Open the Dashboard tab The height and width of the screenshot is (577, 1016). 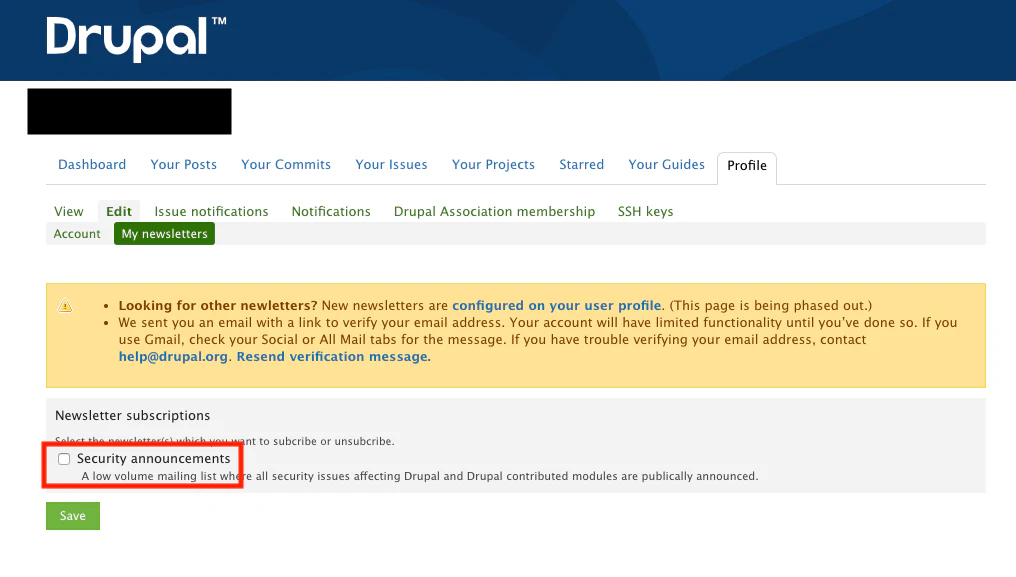pyautogui.click(x=92, y=165)
